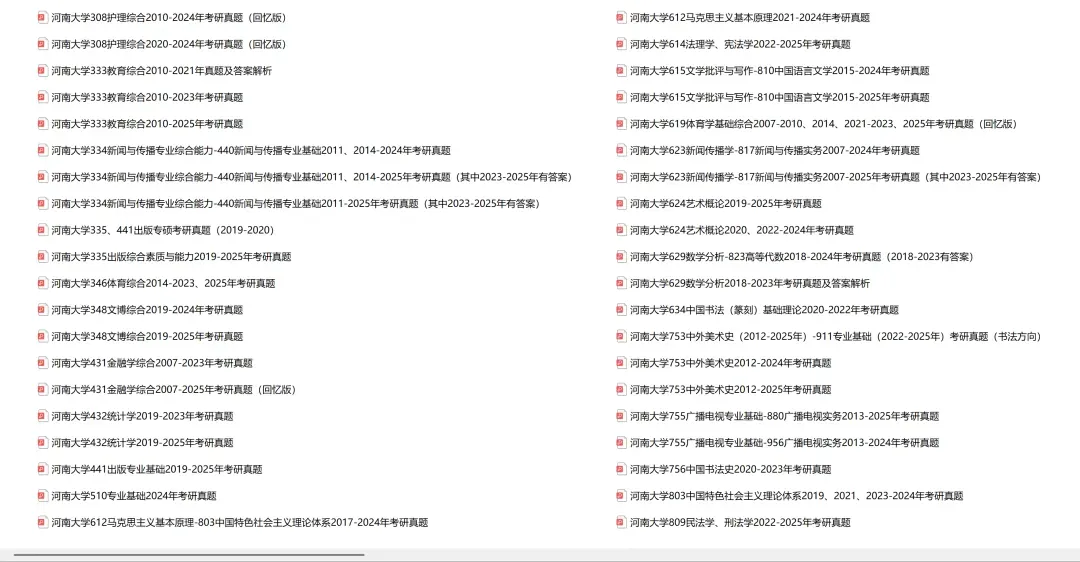The width and height of the screenshot is (1080, 562).
Task: Click PDF icon of 334新闻与传播 2011、2014-2024 file
Action: [42, 150]
